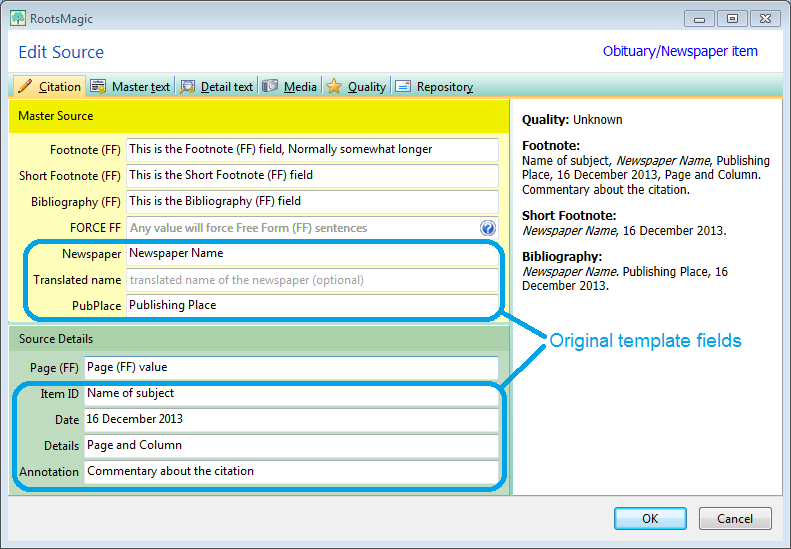Click the Footnote: heading in preview pane
This screenshot has width=791, height=549.
tap(551, 145)
